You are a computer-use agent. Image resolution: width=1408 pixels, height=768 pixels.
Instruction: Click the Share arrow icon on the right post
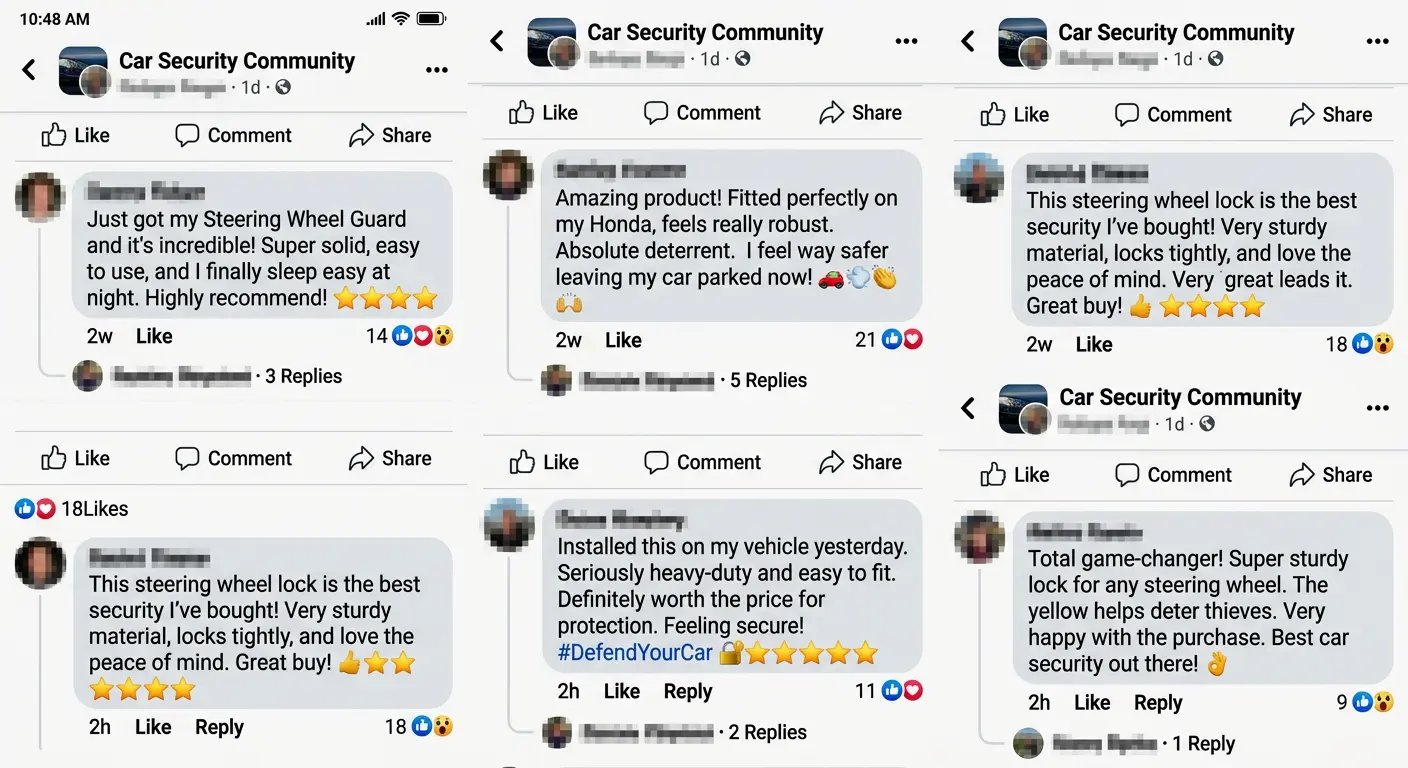tap(1301, 114)
